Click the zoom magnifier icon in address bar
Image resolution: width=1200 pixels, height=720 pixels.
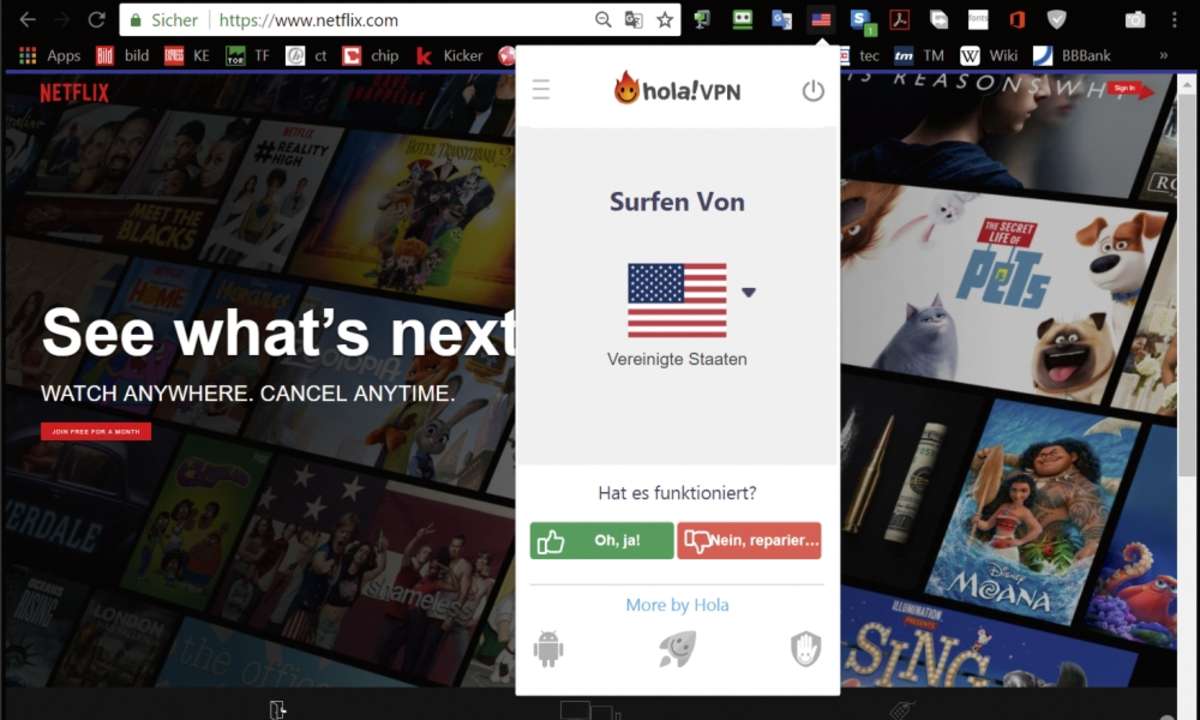pos(603,19)
